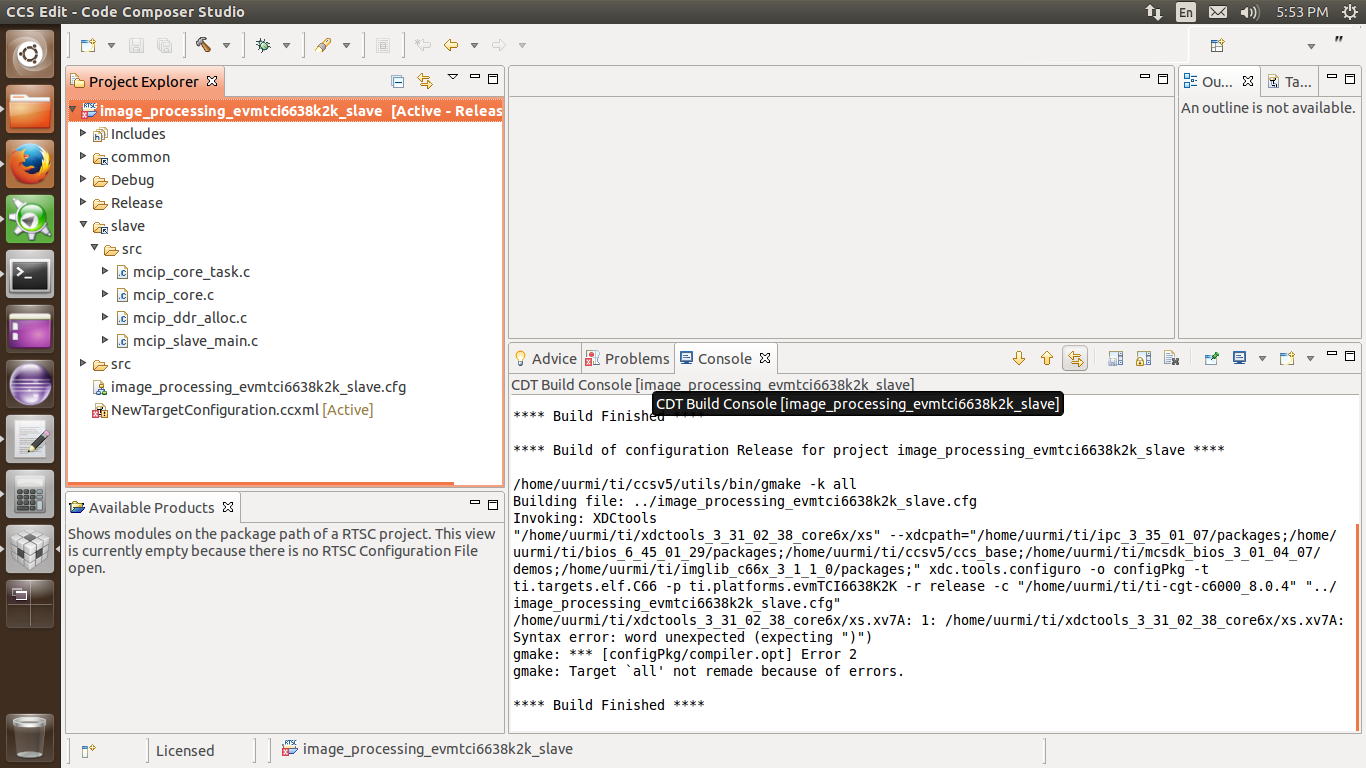Open the 5:53 PM clock menu
This screenshot has height=768, width=1366.
[1303, 12]
